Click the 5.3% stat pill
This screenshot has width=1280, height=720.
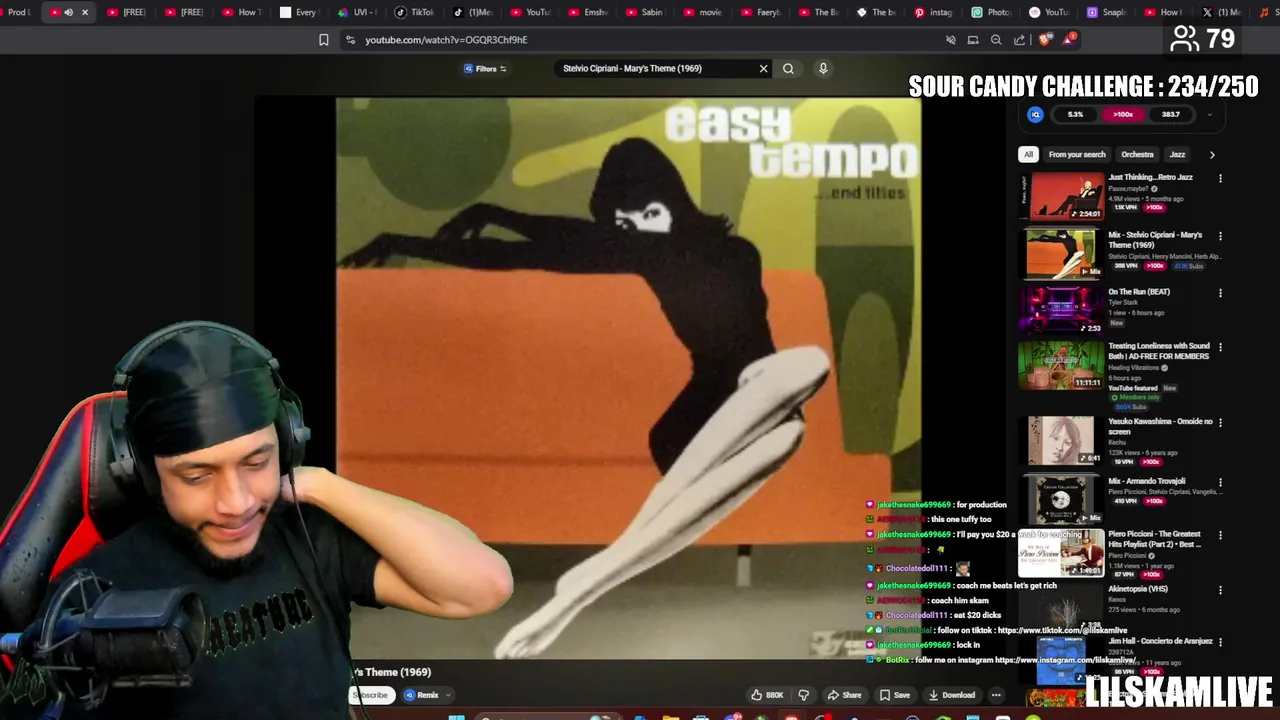[x=1075, y=114]
